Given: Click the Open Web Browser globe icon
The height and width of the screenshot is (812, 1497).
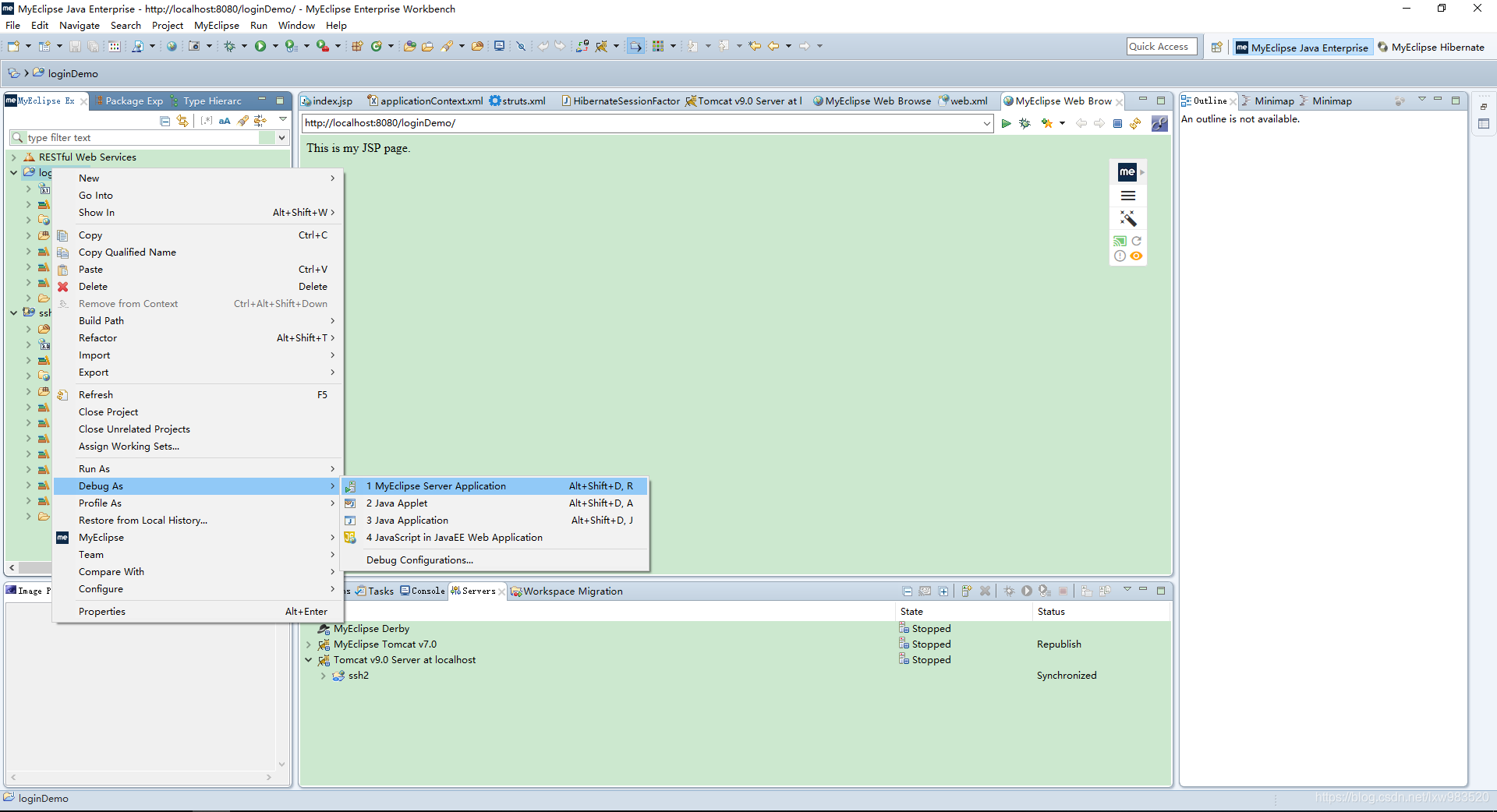Looking at the screenshot, I should [172, 46].
